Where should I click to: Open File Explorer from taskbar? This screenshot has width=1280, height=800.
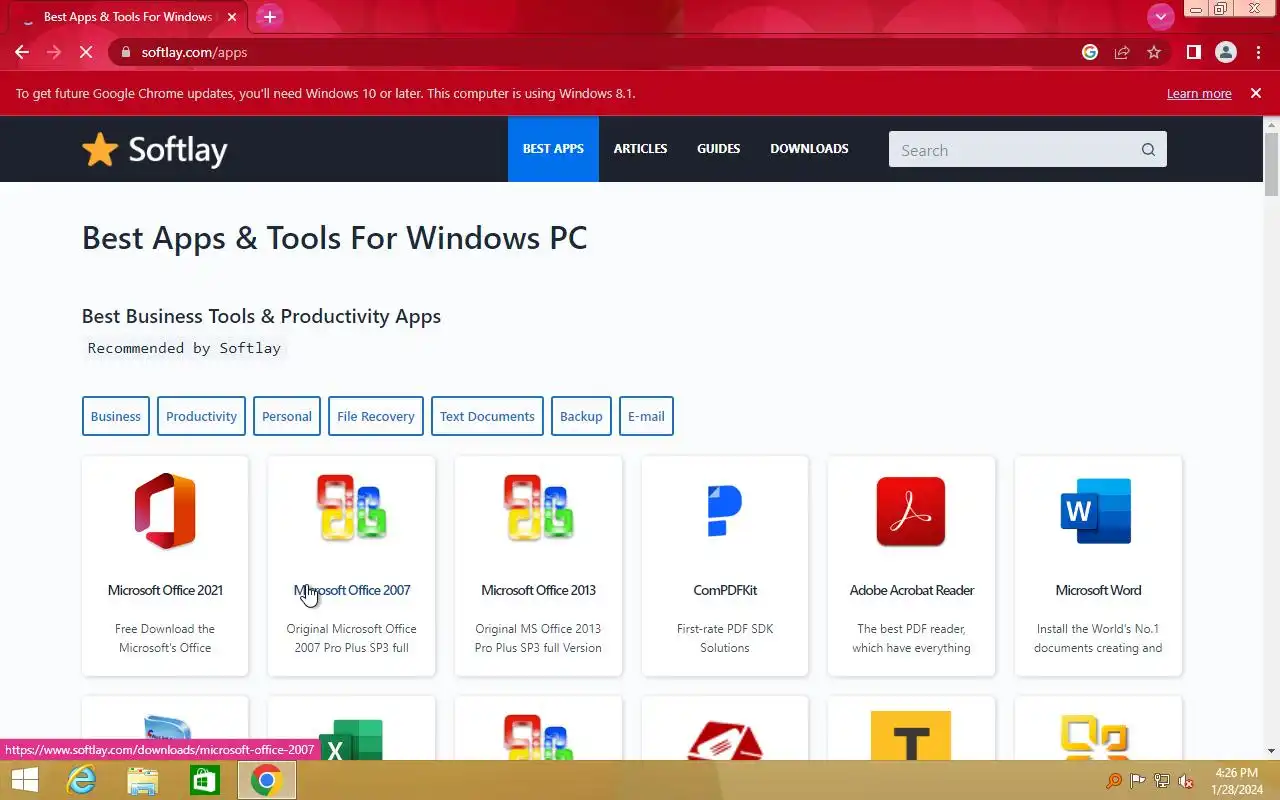142,780
